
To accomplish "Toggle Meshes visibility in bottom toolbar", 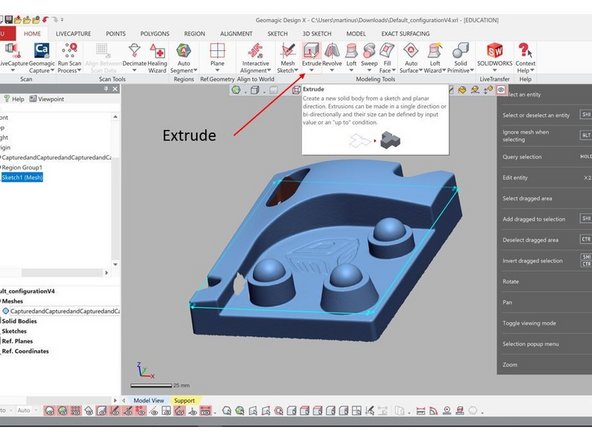I will pyautogui.click(x=50, y=411).
